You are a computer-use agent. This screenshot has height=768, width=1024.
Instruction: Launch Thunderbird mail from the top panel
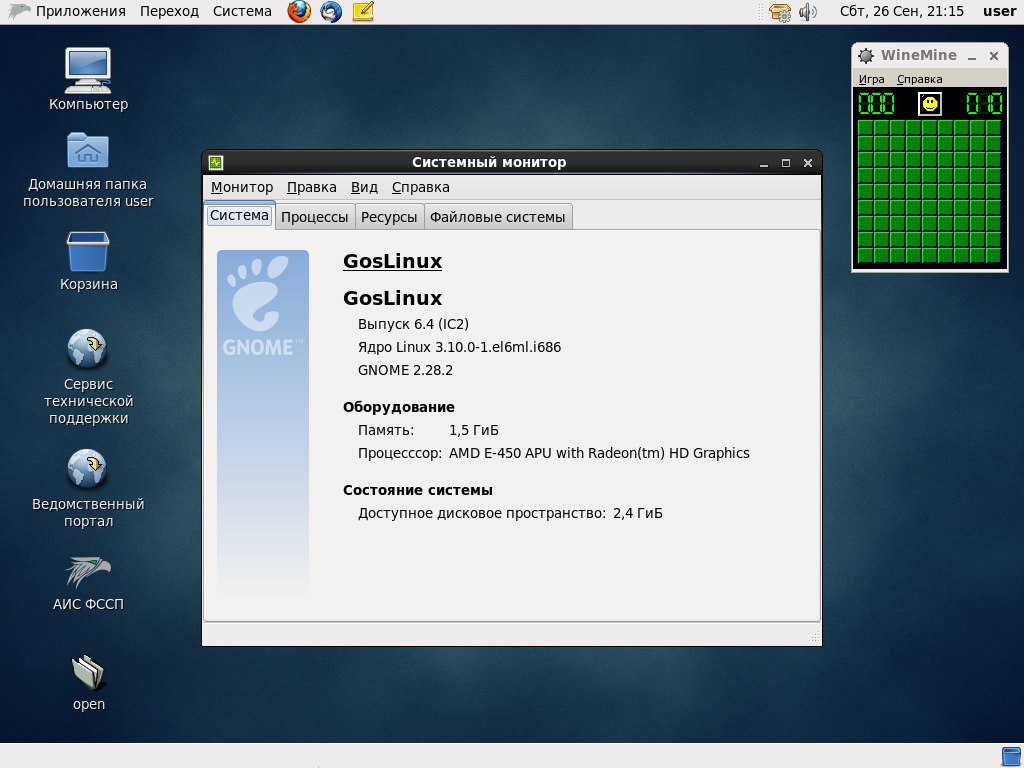(331, 11)
